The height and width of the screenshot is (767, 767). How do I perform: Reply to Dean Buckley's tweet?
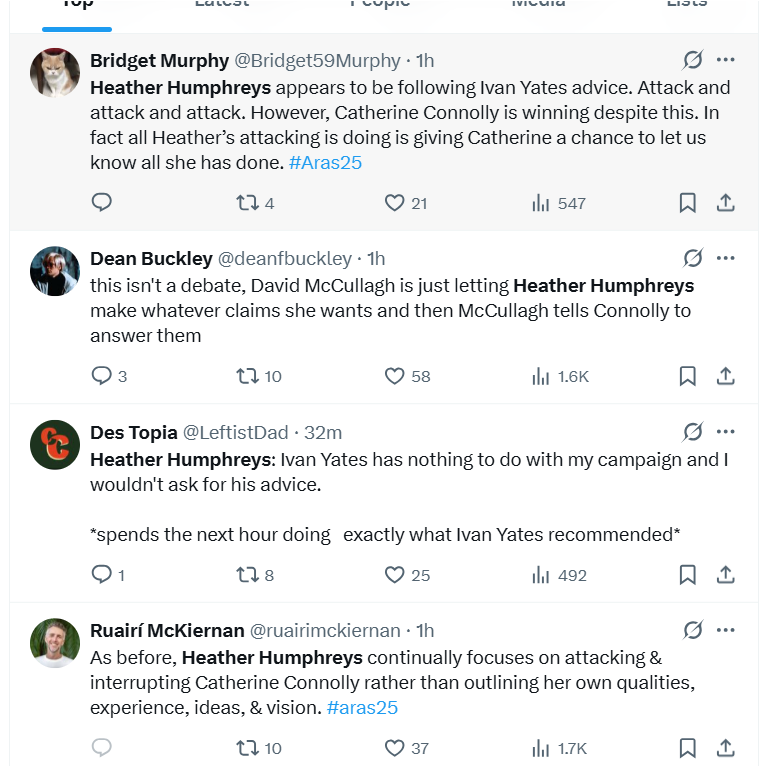pos(101,376)
